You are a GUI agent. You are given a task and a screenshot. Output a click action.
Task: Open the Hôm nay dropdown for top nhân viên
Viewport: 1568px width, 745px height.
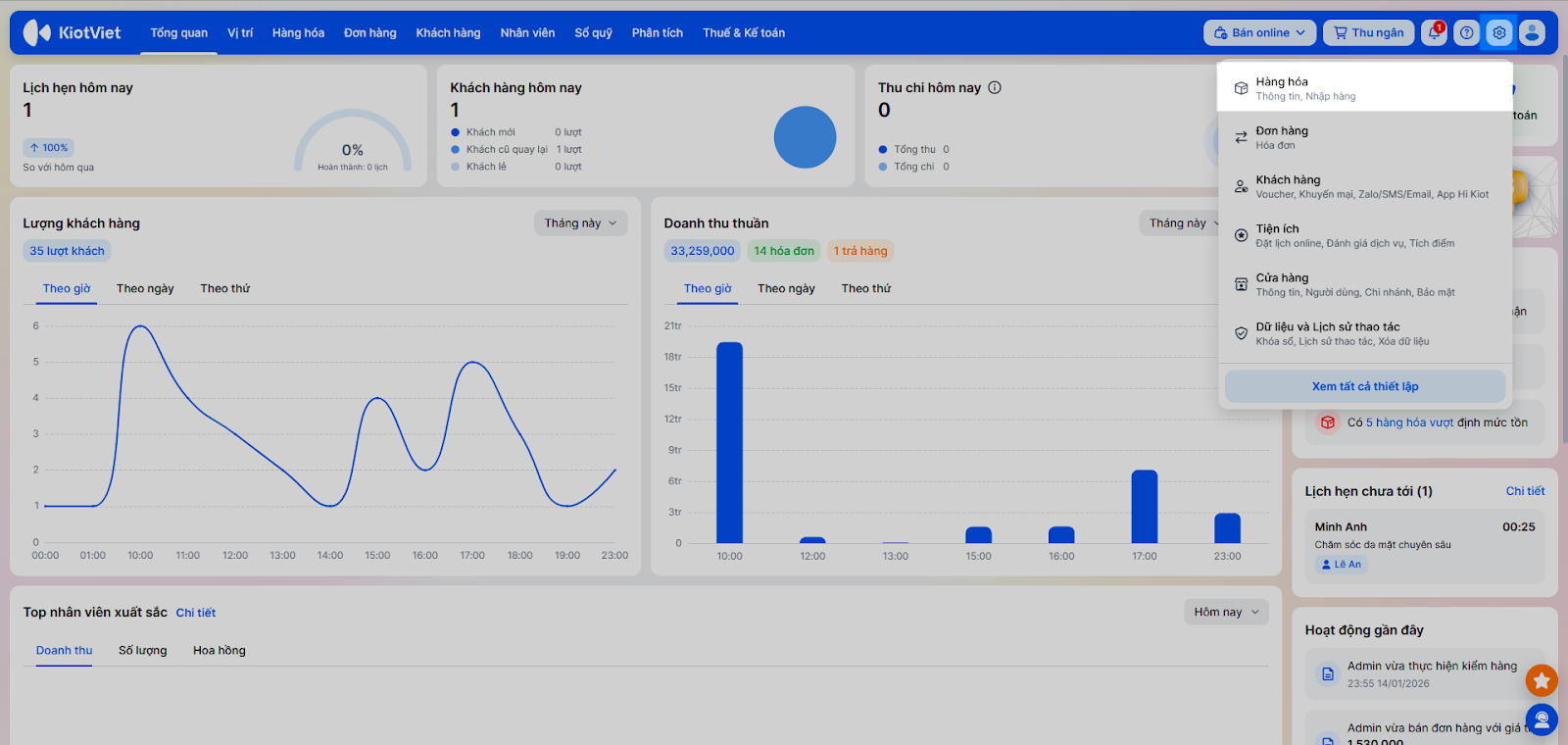1226,612
